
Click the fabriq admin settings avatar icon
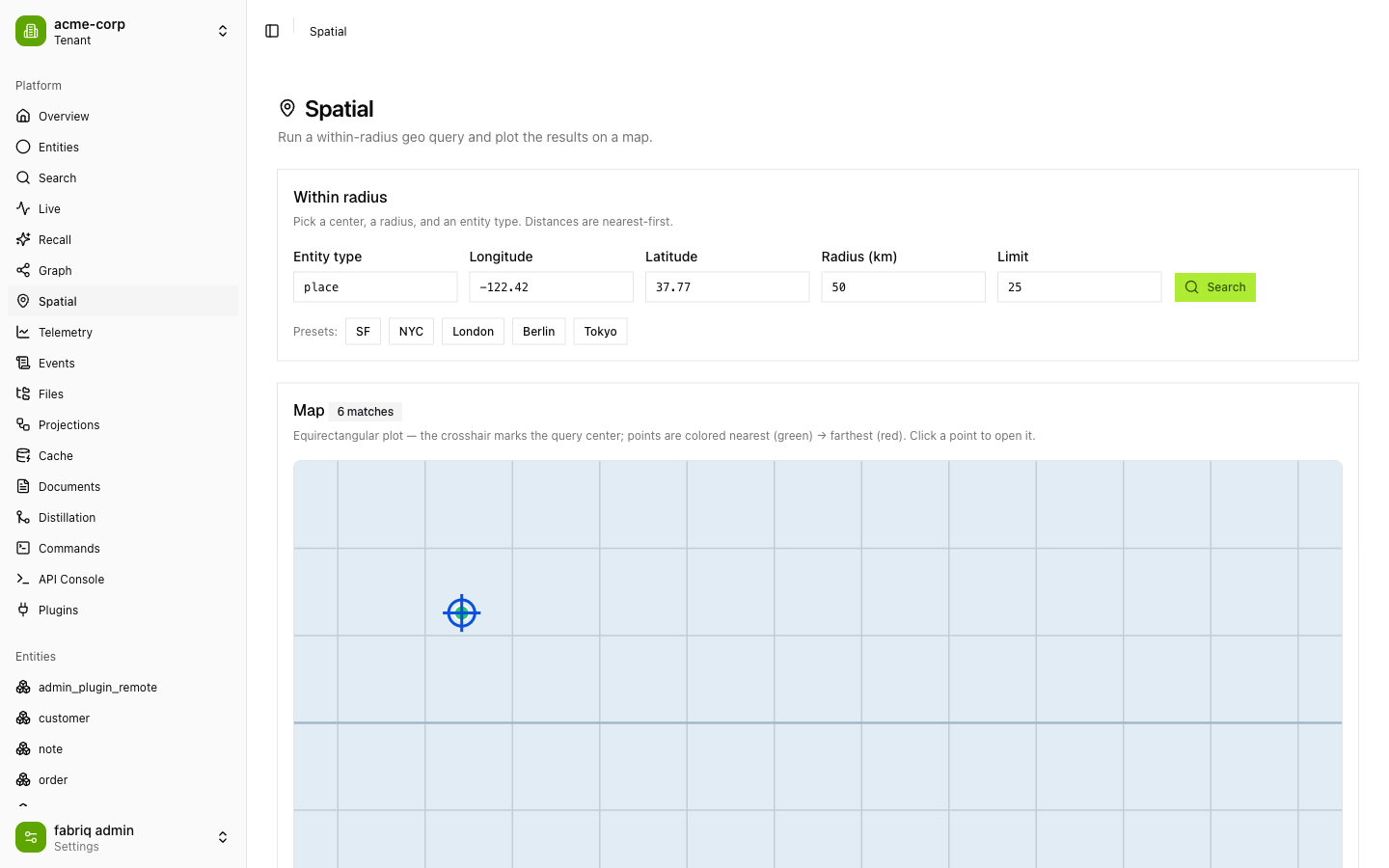(x=31, y=837)
